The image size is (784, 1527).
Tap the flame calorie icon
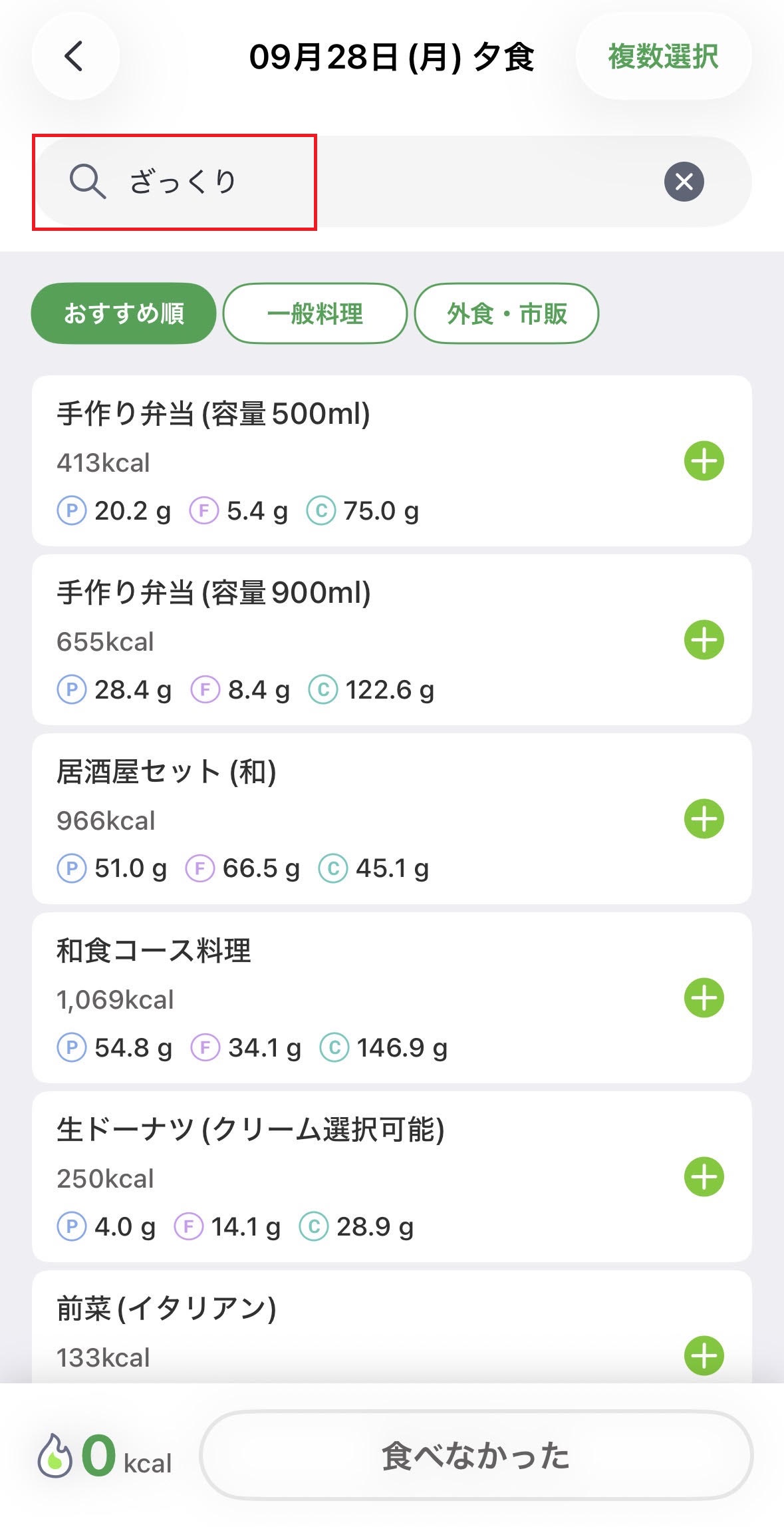[55, 1454]
